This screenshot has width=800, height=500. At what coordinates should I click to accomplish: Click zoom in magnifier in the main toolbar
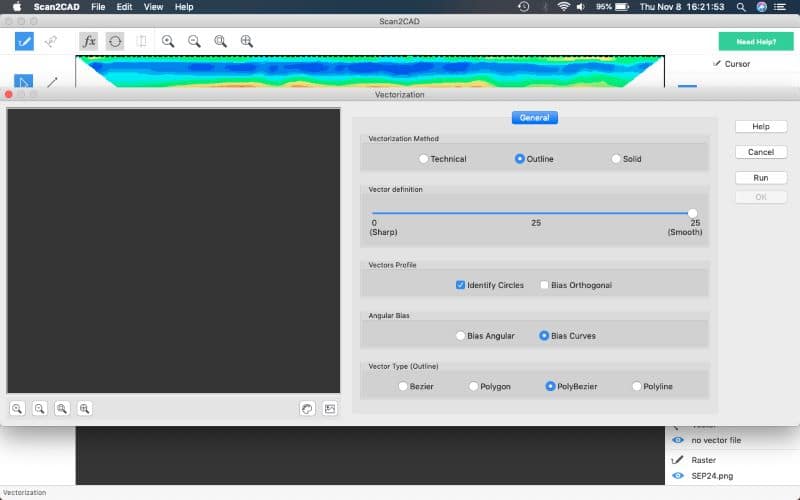tap(168, 41)
